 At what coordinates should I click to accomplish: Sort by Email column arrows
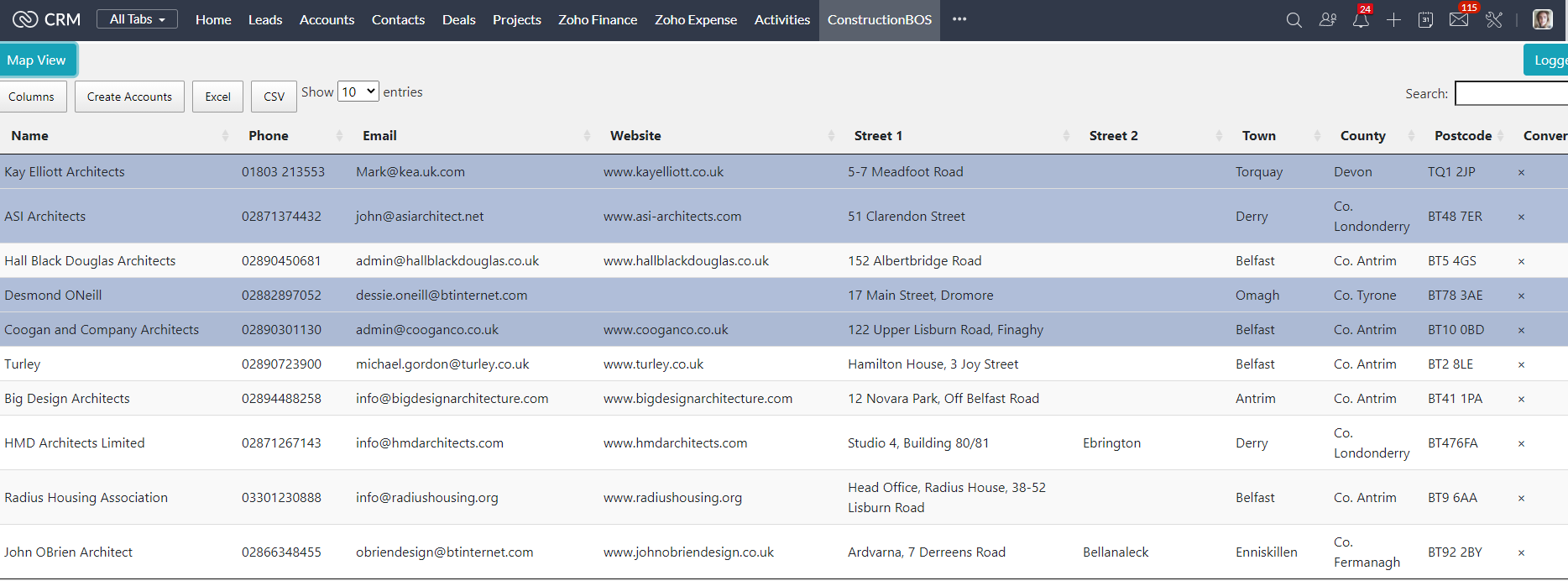point(587,136)
